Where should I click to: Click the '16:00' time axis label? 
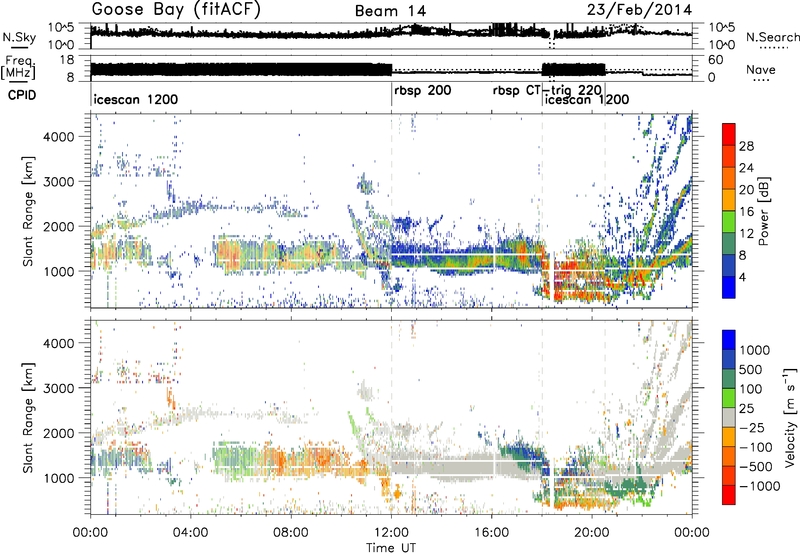tap(491, 533)
